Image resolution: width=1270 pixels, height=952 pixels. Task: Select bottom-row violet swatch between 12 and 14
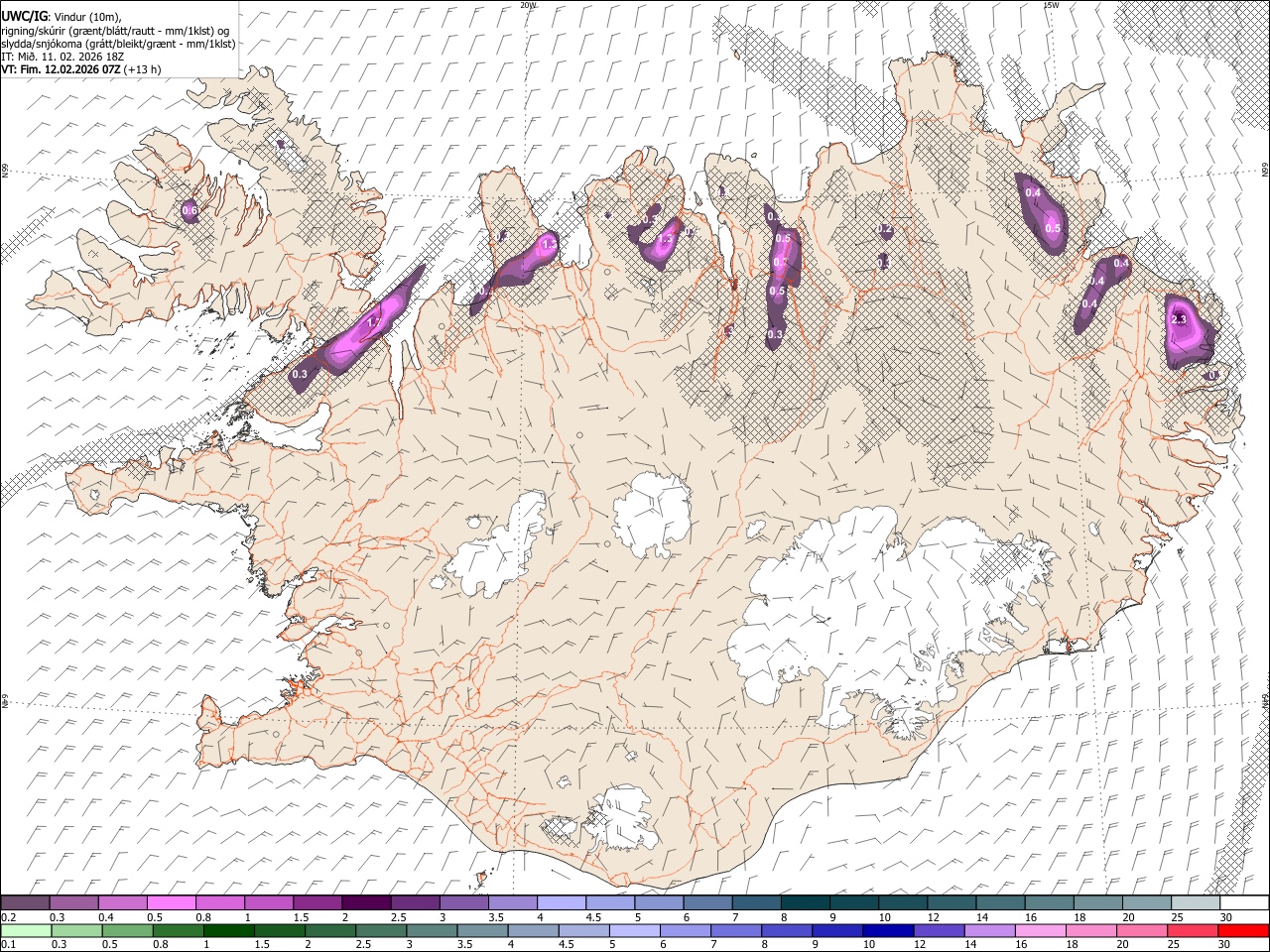938,930
